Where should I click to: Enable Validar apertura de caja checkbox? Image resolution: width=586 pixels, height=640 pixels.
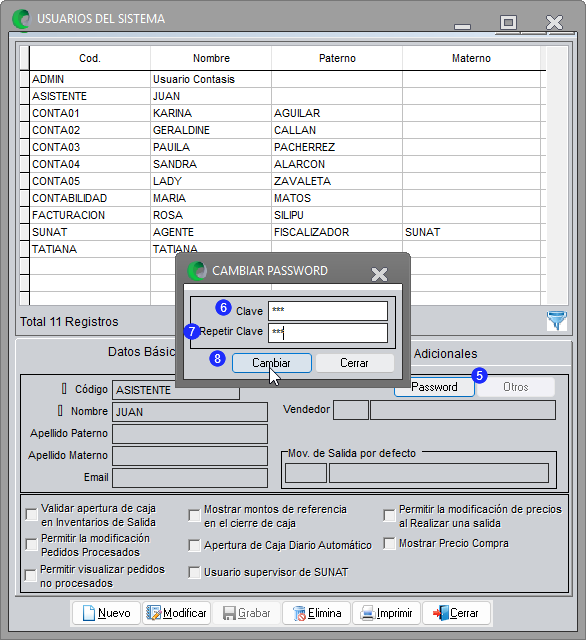click(31, 514)
